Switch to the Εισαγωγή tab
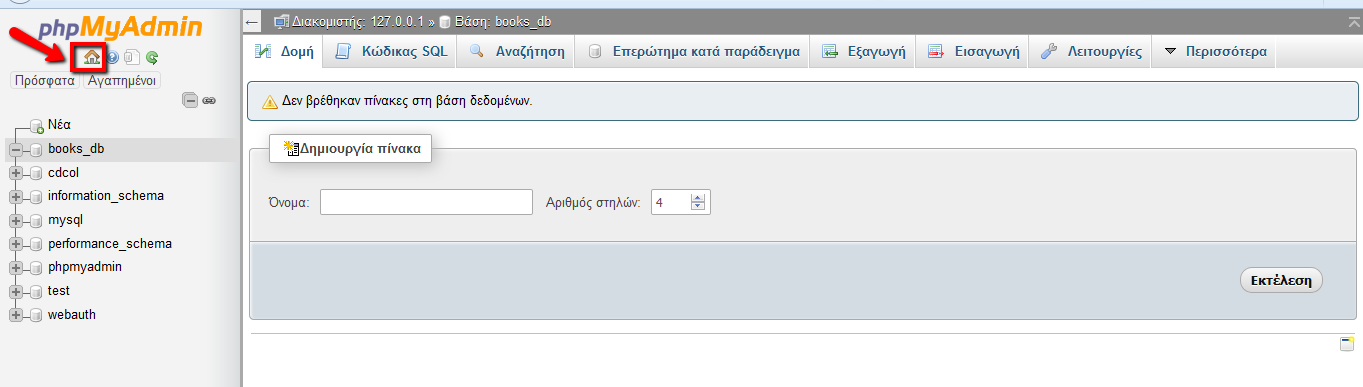The width and height of the screenshot is (1363, 387). click(x=972, y=52)
